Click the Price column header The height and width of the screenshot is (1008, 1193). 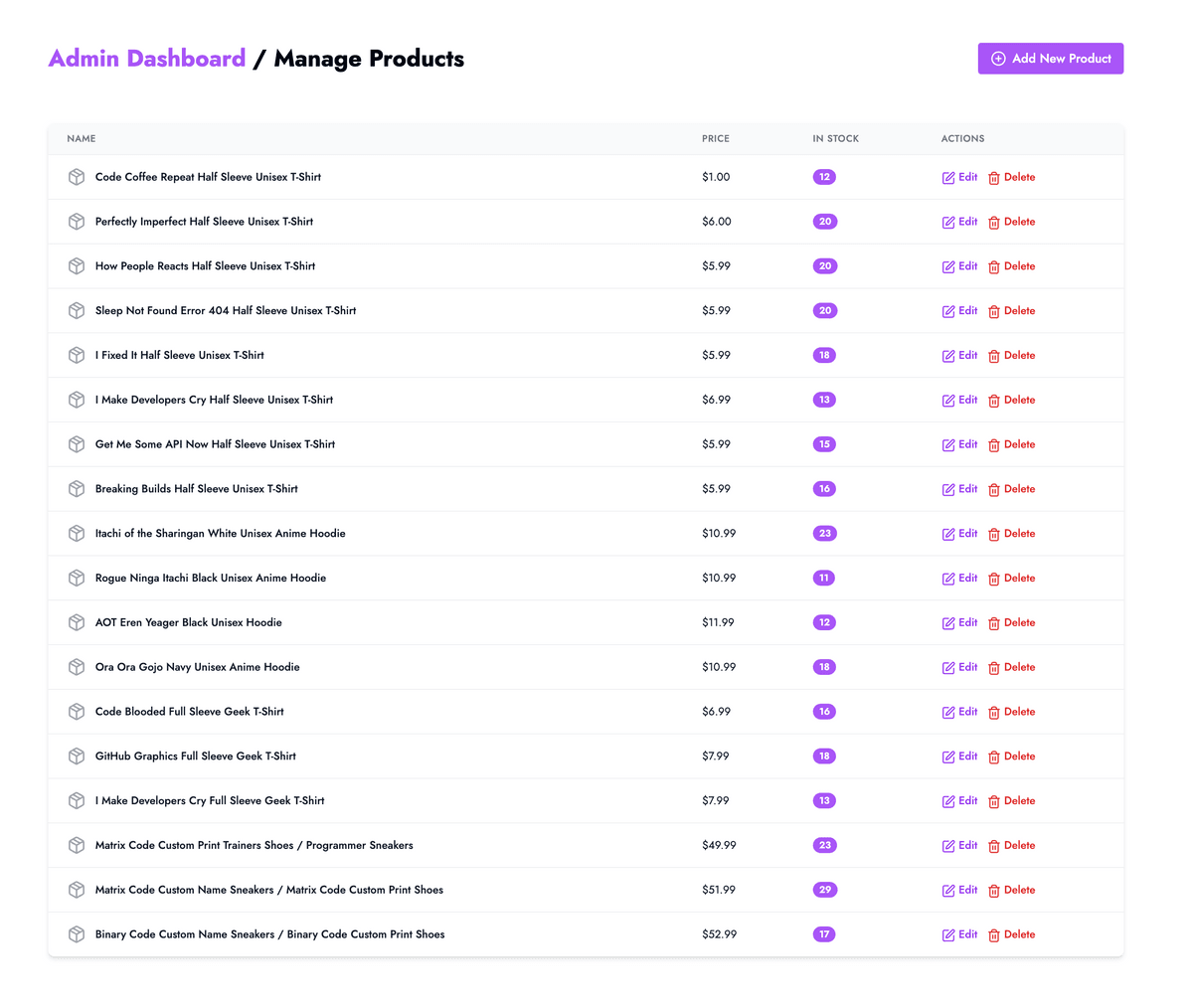[x=715, y=139]
